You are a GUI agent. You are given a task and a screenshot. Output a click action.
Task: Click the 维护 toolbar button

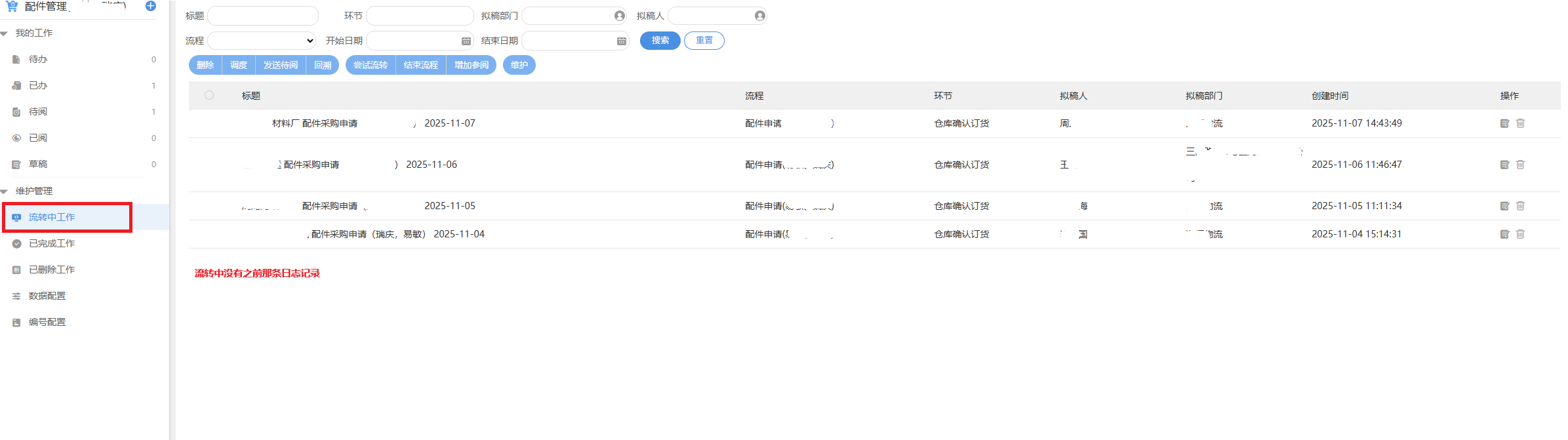519,65
